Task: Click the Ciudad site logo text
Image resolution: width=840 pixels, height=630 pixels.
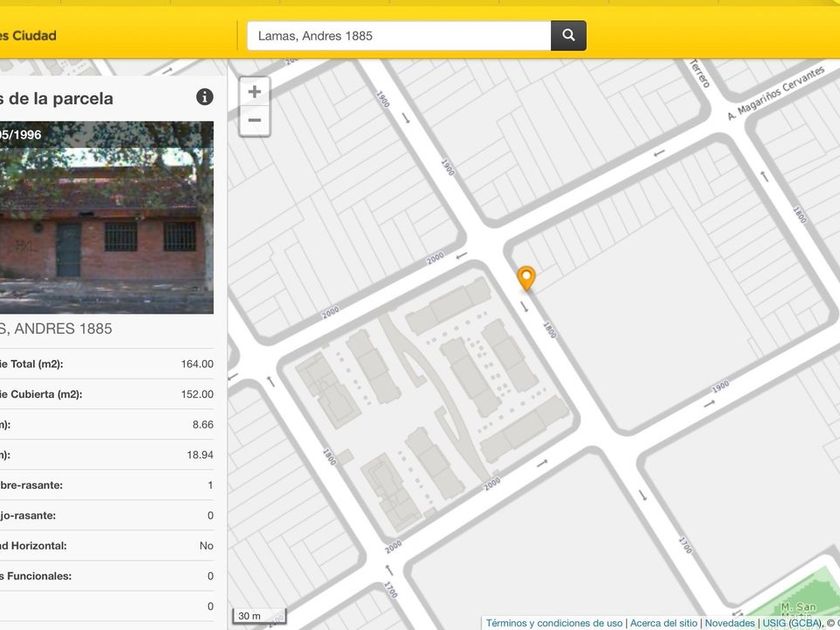Action: click(x=28, y=36)
